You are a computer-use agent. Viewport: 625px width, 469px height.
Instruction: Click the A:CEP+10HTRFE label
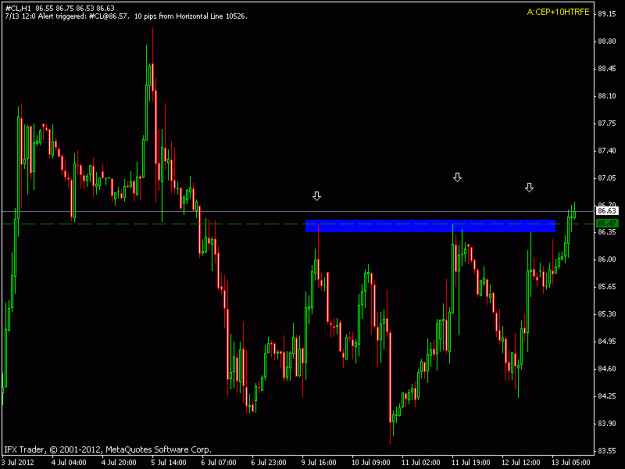558,12
